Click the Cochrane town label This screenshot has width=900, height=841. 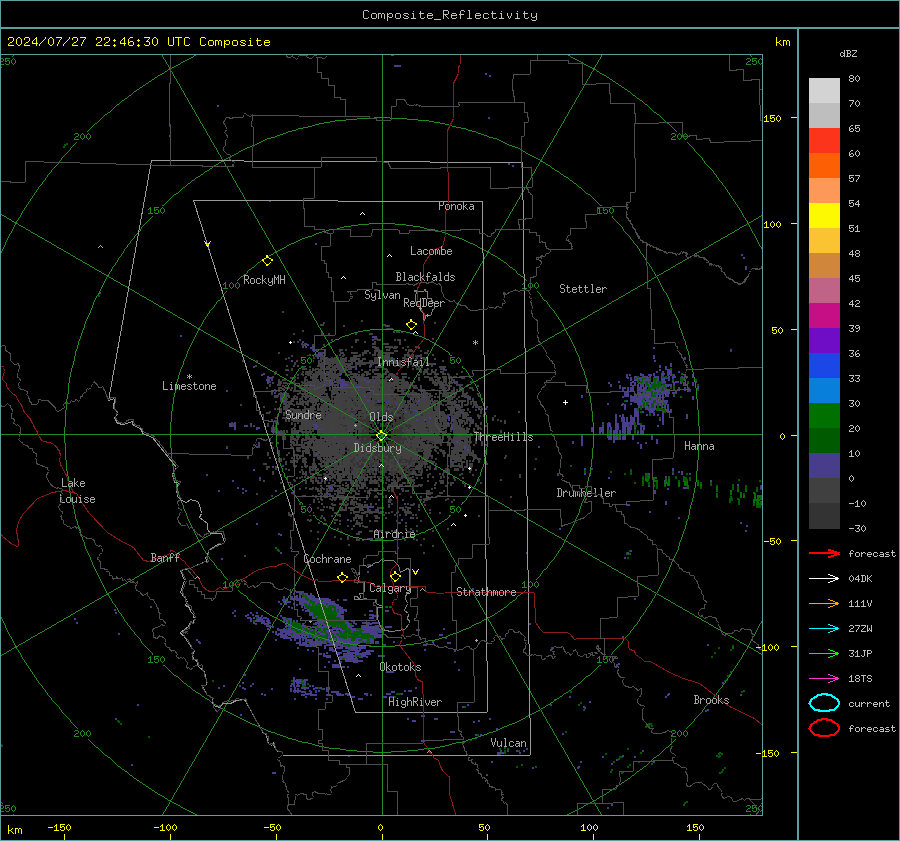[x=327, y=559]
